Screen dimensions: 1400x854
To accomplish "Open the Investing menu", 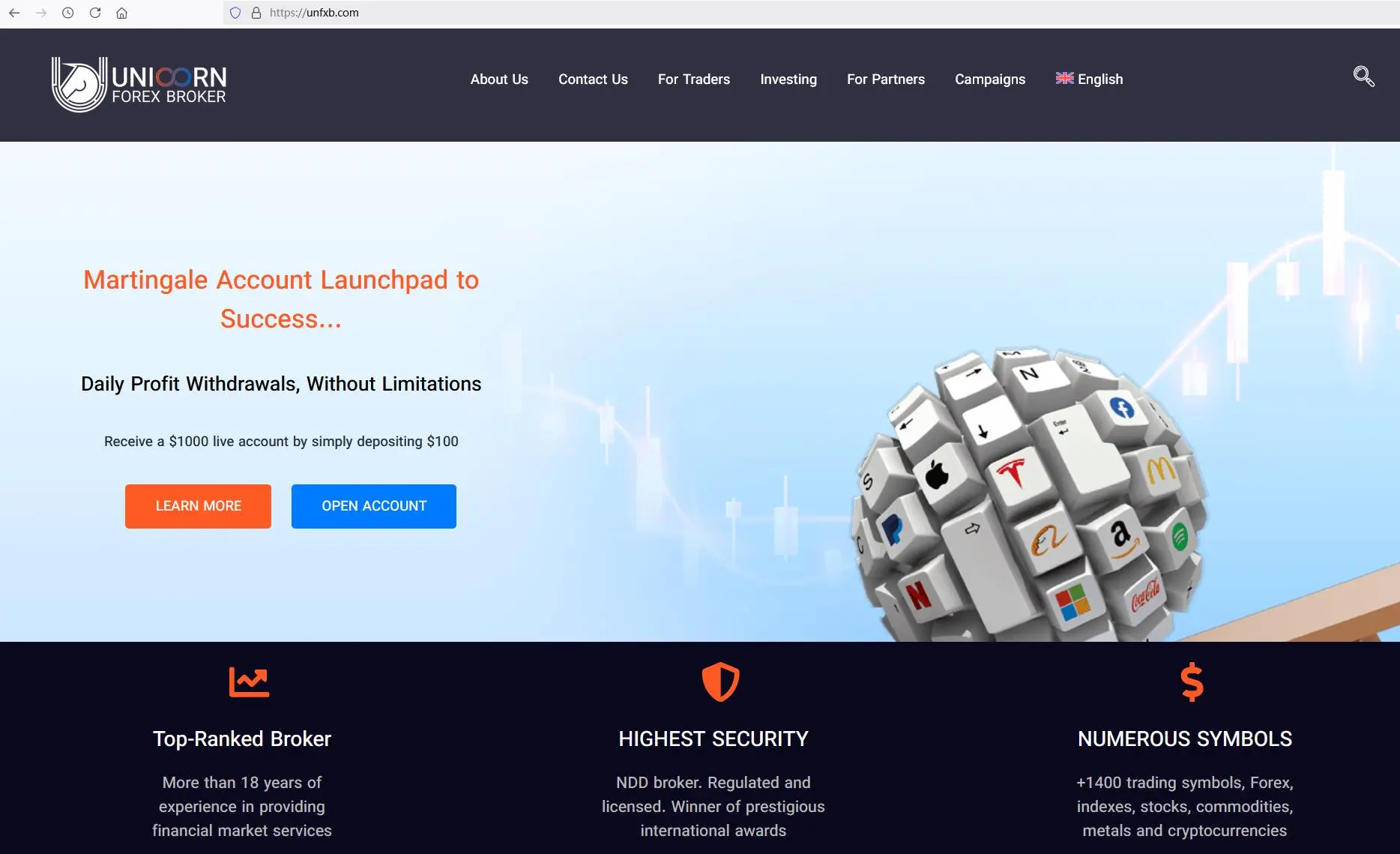I will [788, 79].
